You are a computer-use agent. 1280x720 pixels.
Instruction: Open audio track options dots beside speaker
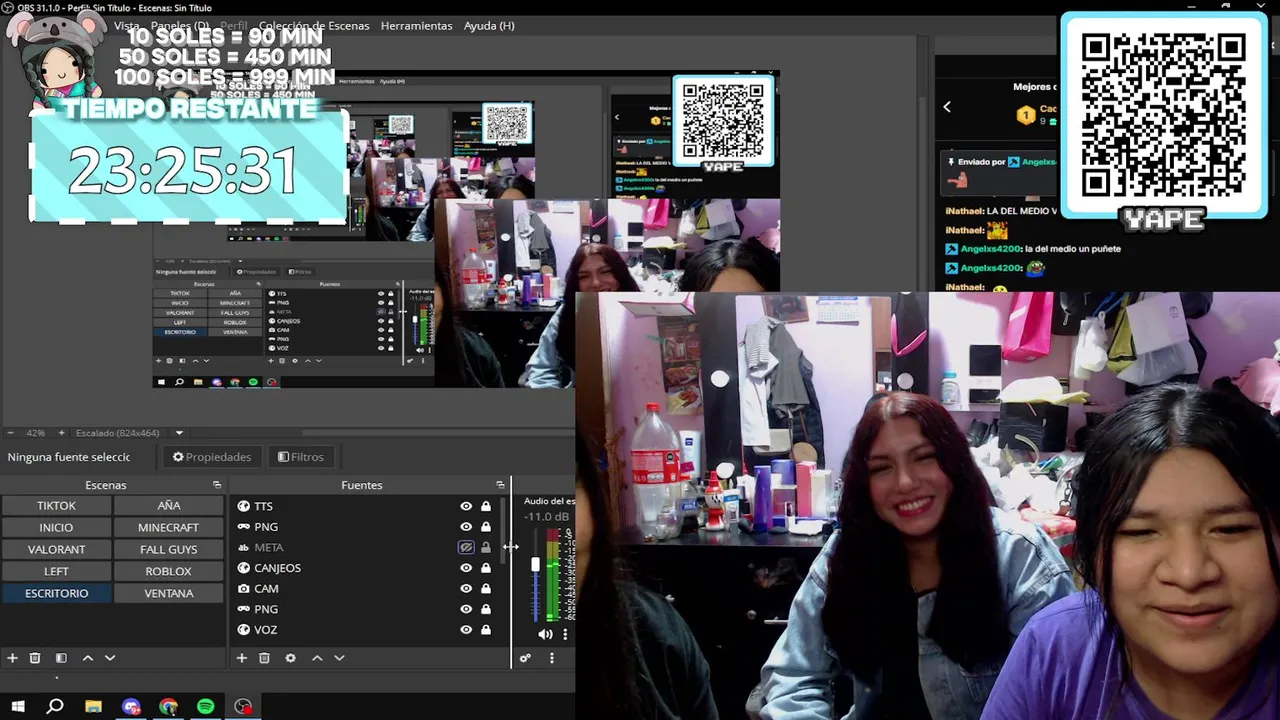click(x=565, y=634)
